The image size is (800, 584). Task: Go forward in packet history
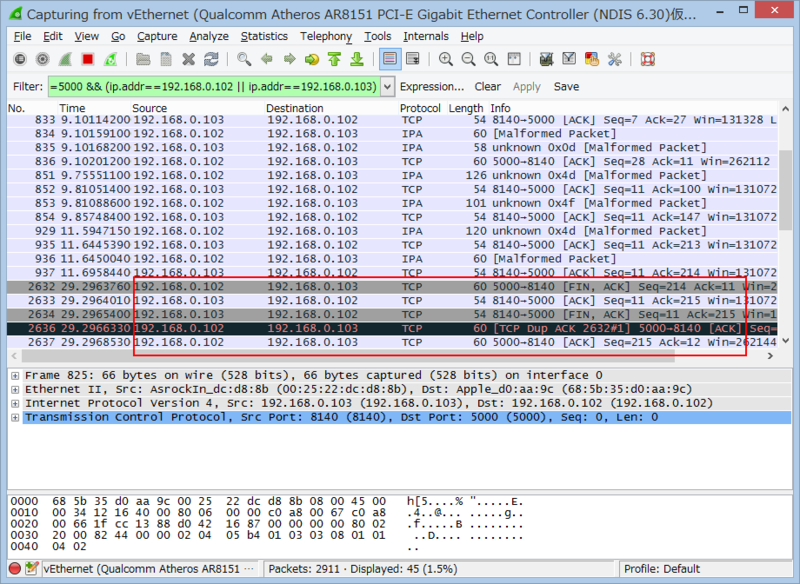[x=289, y=59]
